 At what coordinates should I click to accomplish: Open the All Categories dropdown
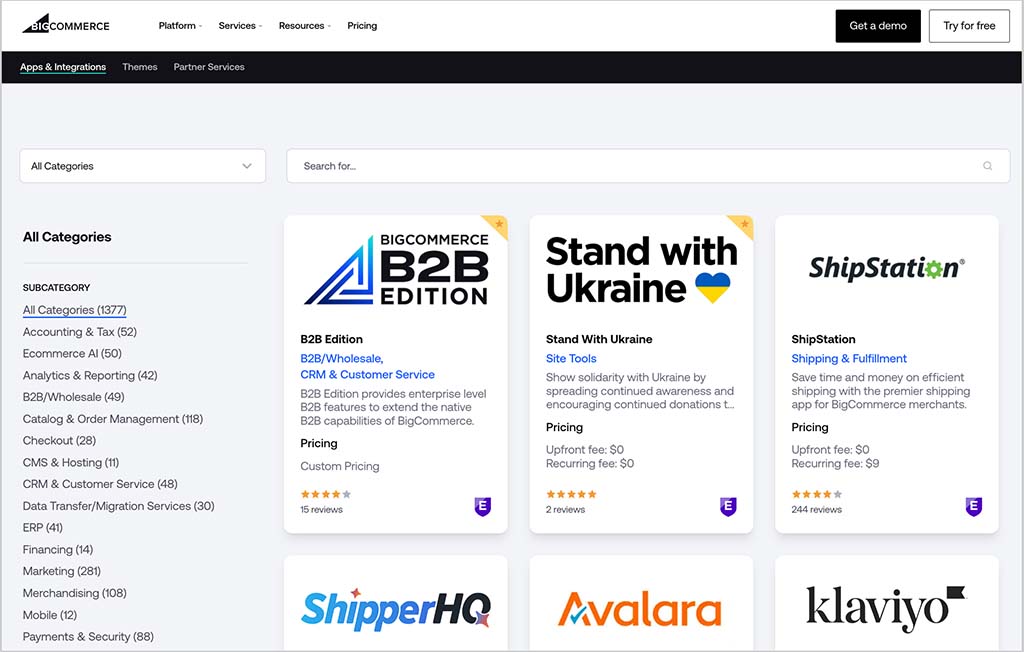click(x=142, y=166)
